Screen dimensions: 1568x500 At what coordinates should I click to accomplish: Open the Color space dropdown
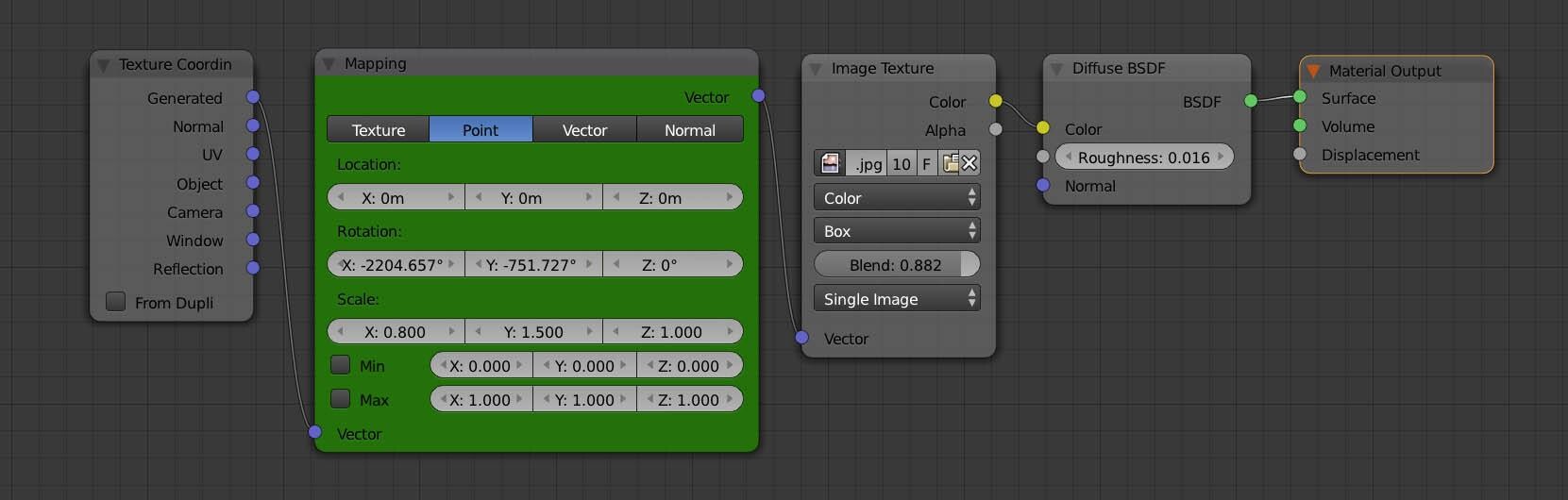pos(896,198)
